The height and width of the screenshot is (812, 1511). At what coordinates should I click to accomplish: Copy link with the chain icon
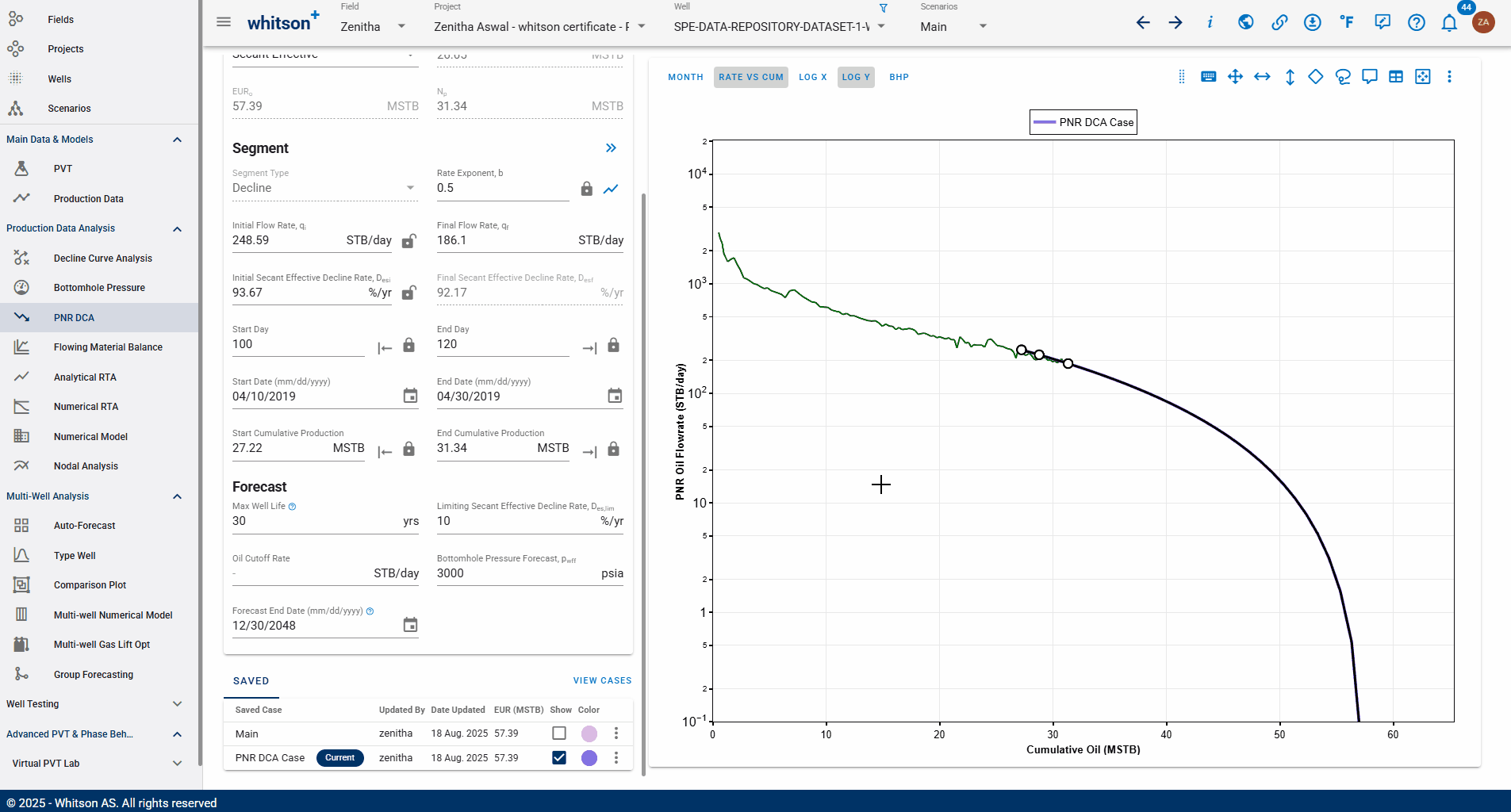(x=1279, y=22)
